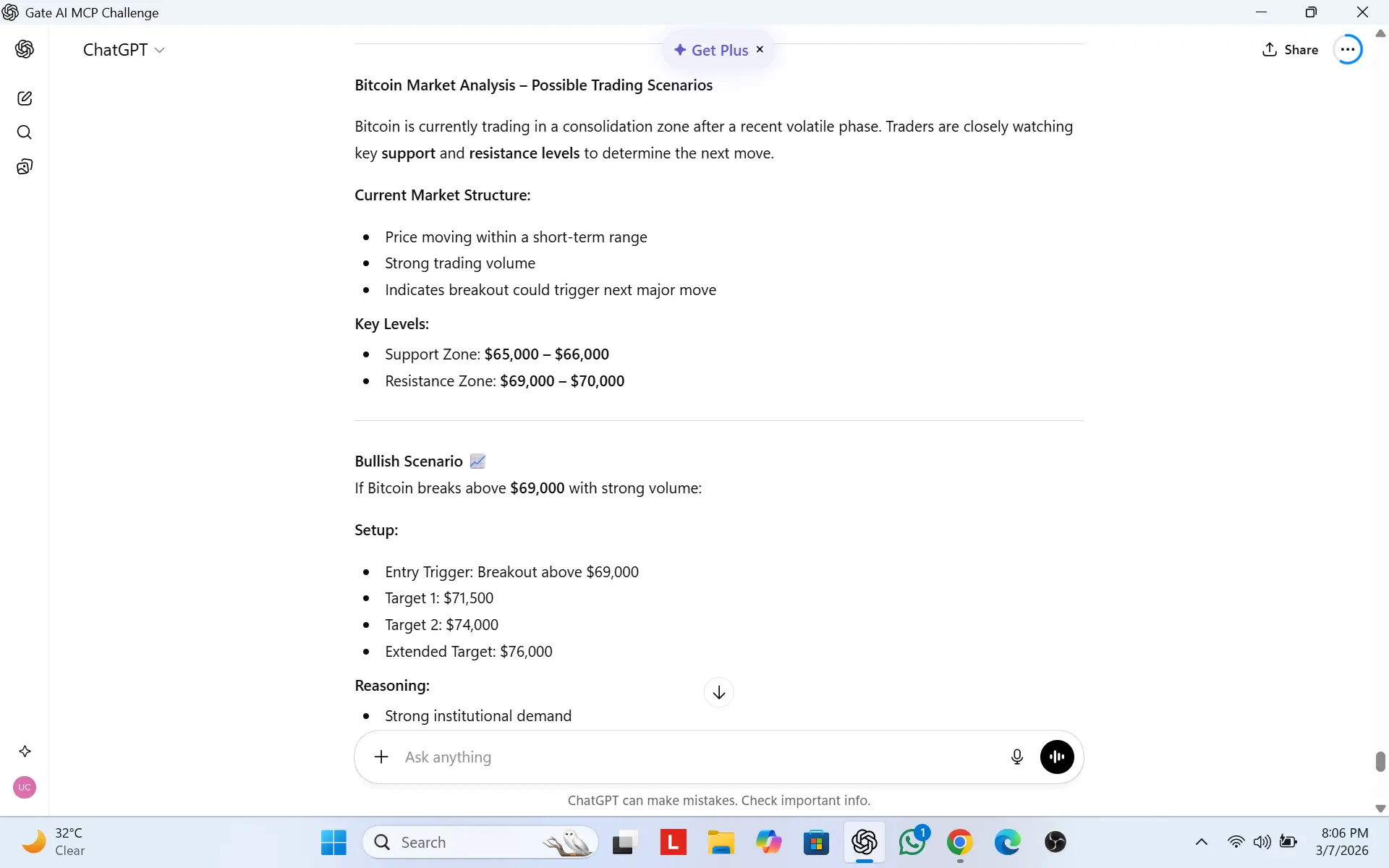Open the UC user profile avatar
Viewport: 1389px width, 868px height.
tap(25, 787)
